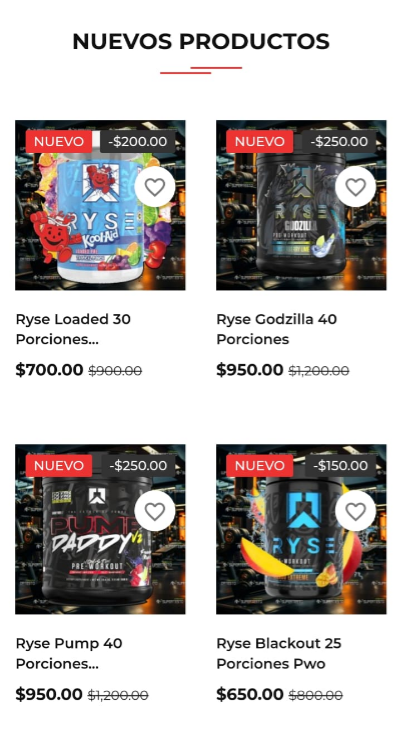View the Ryse Blackout mango product image
This screenshot has width=401, height=732.
tap(301, 529)
